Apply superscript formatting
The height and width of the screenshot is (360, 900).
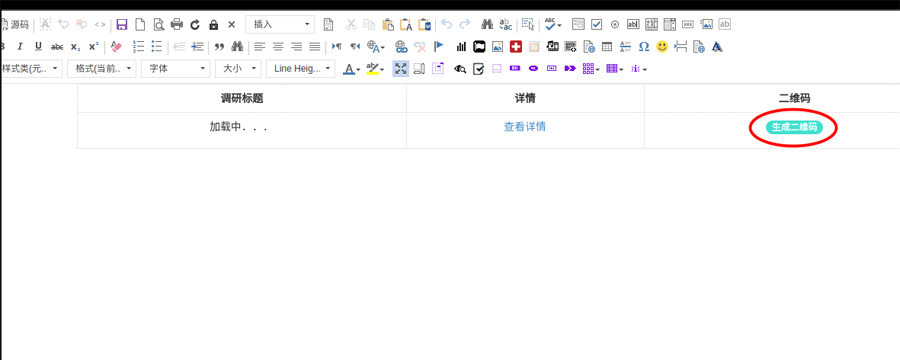pyautogui.click(x=94, y=47)
